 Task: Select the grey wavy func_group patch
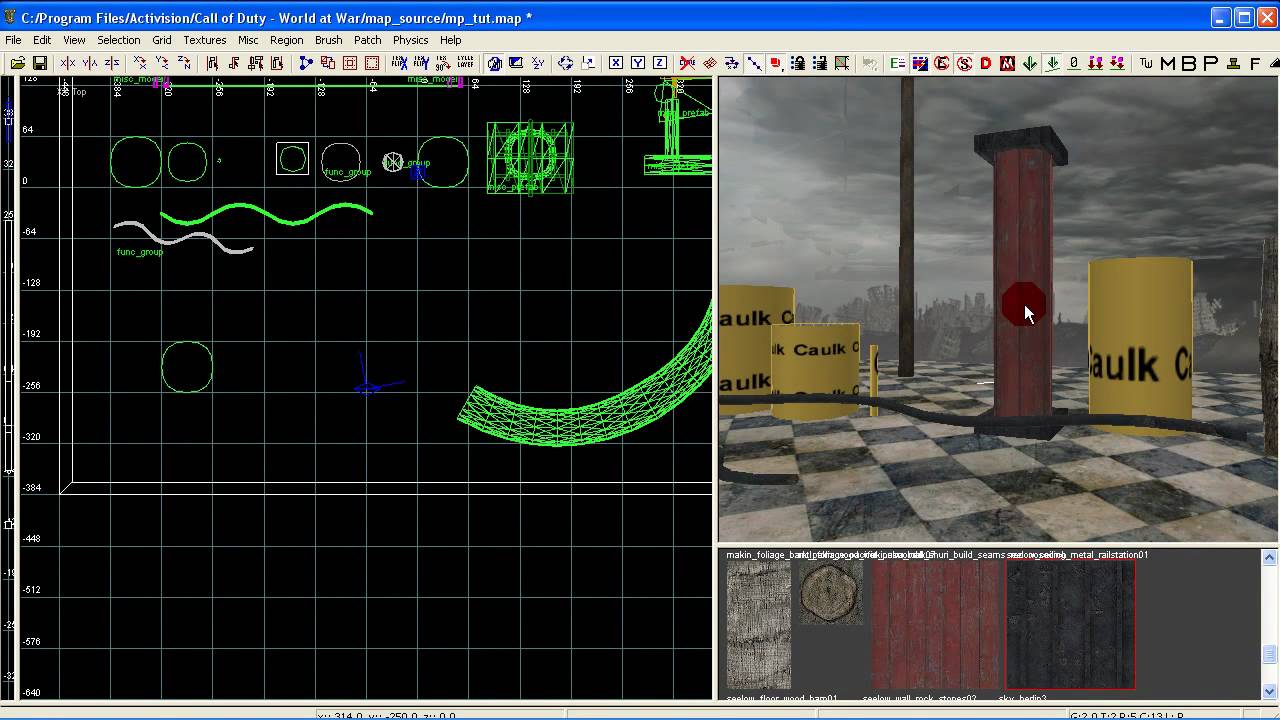[183, 237]
